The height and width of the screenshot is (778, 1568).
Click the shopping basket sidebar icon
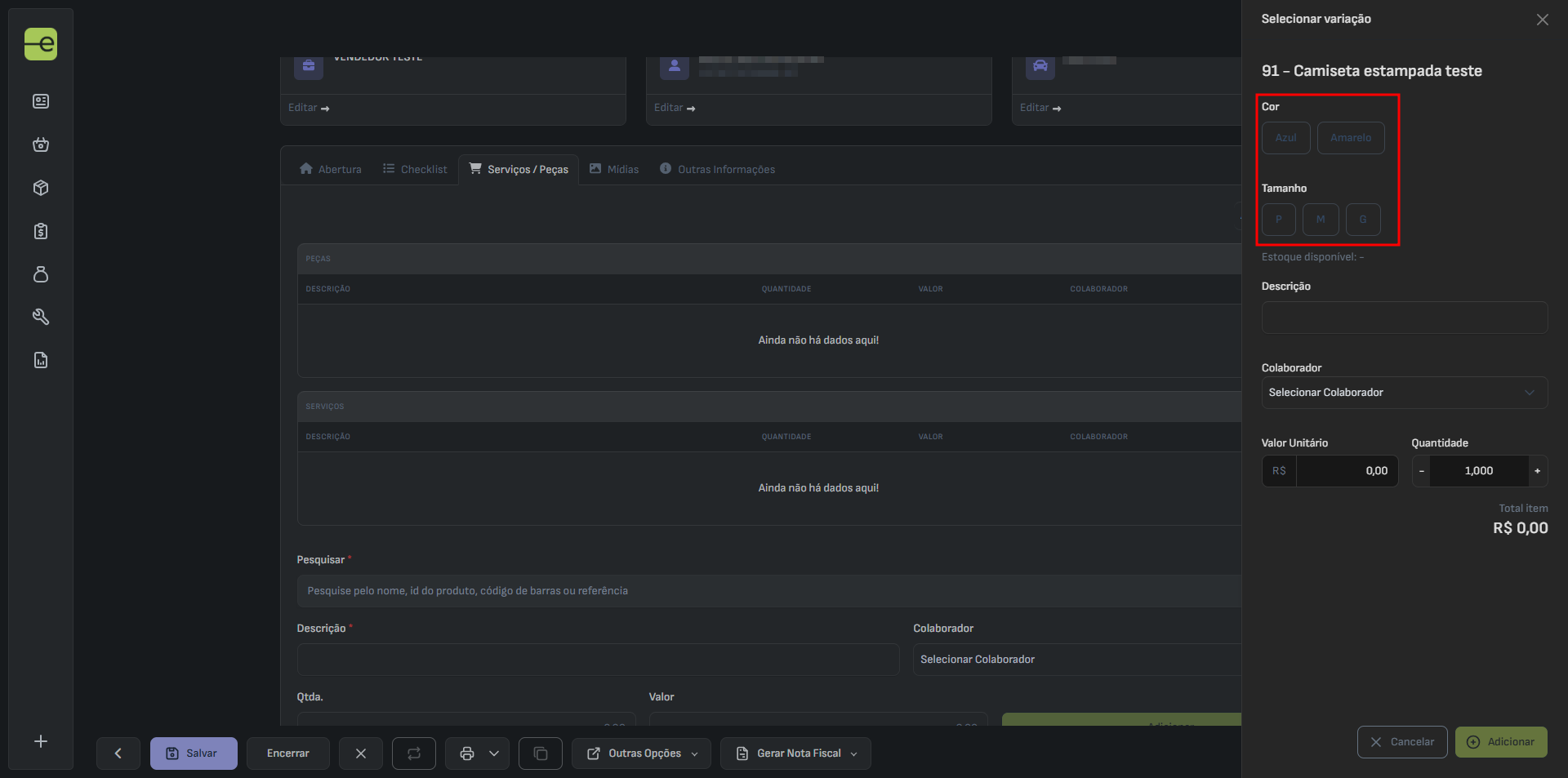(x=41, y=144)
